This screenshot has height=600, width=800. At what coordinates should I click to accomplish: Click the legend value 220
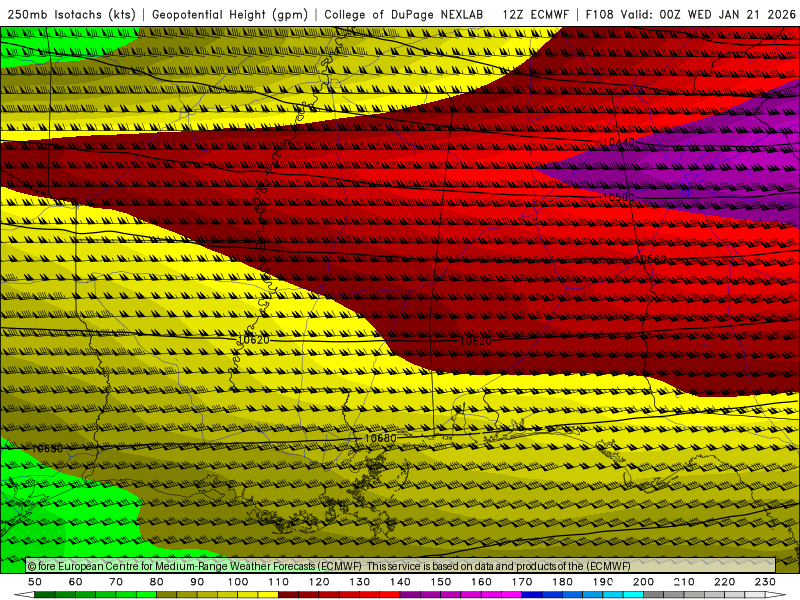coord(724,582)
